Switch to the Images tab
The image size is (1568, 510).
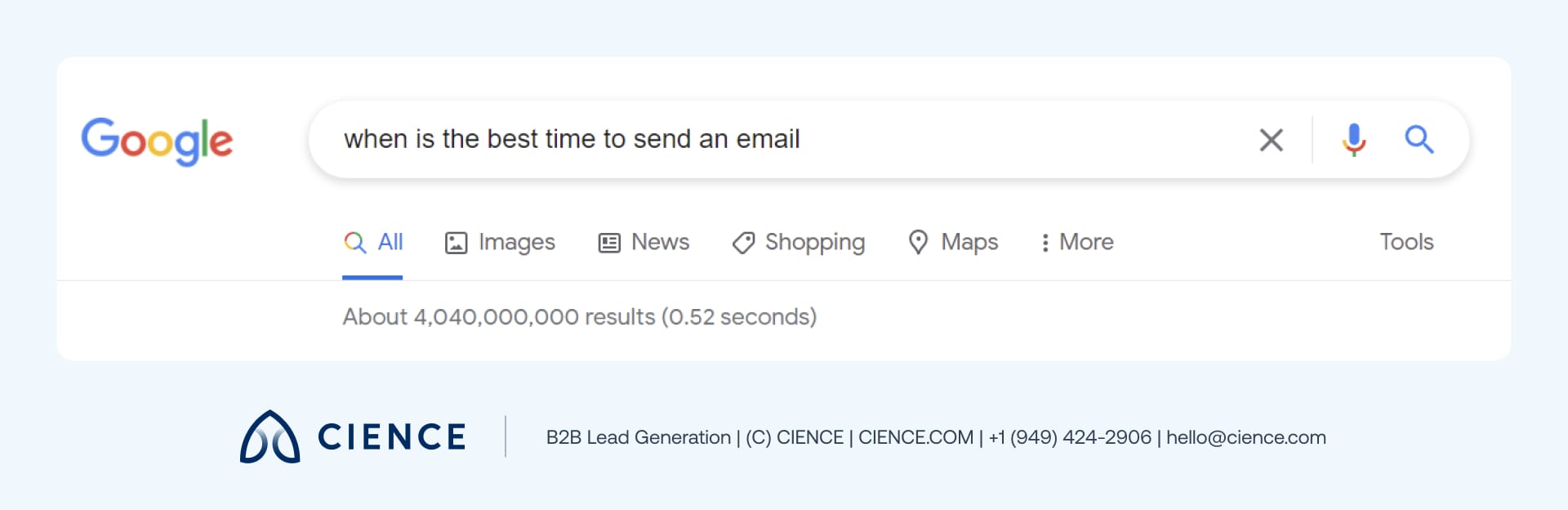coord(516,242)
